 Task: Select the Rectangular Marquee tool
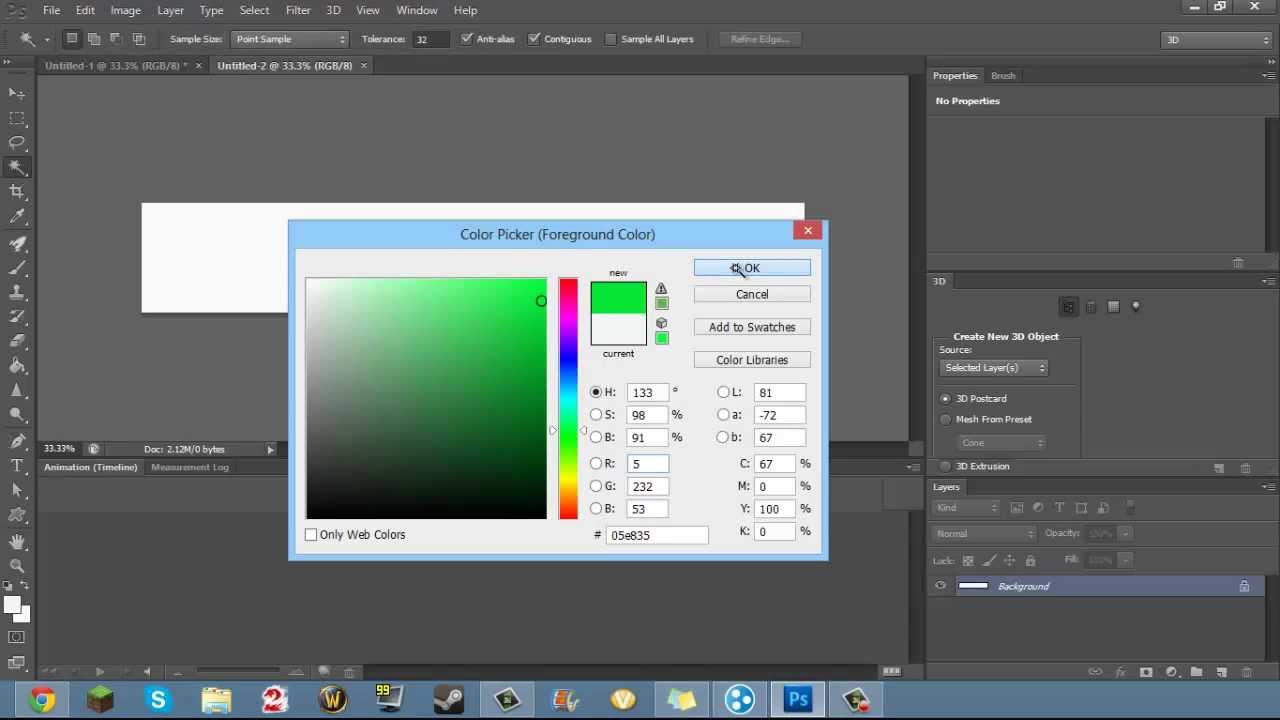pos(17,118)
